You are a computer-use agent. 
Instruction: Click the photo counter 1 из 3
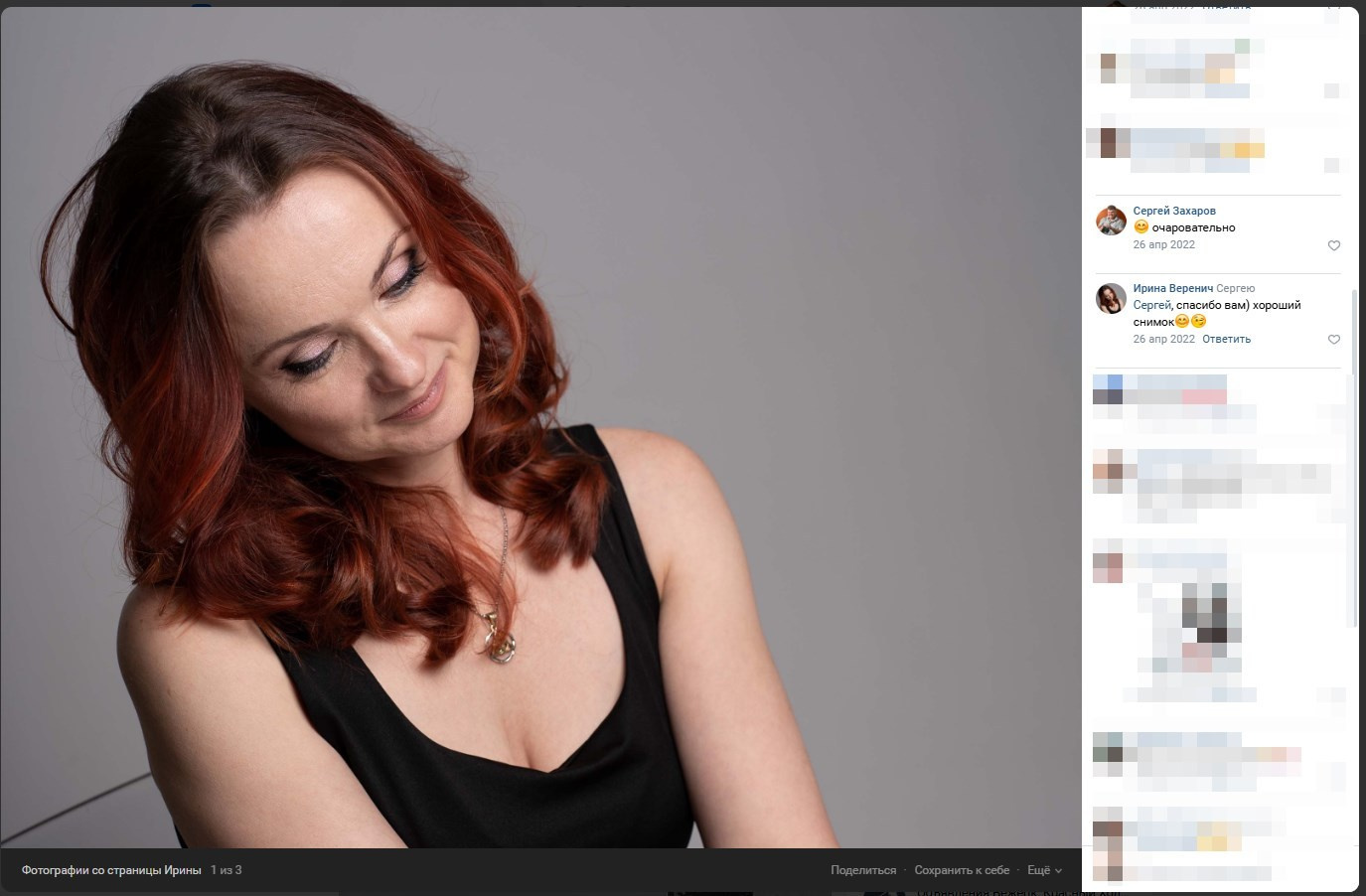coord(227,870)
